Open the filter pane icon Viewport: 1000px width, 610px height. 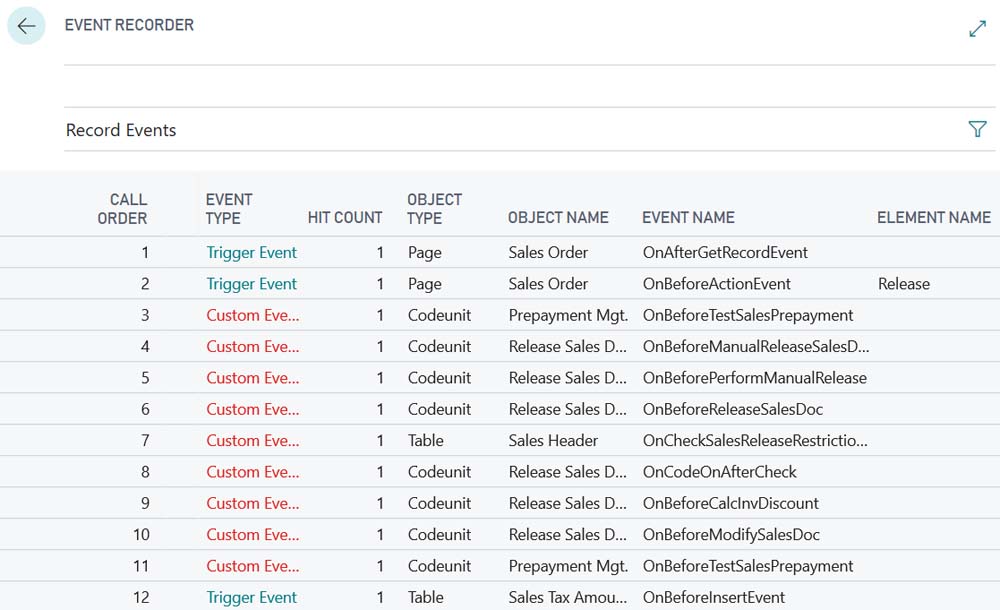pyautogui.click(x=977, y=129)
